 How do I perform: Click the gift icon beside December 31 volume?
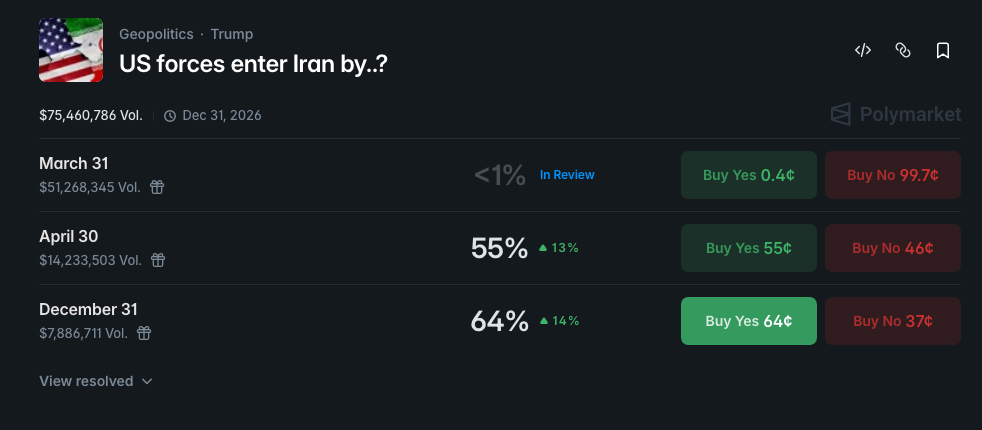pyautogui.click(x=144, y=333)
